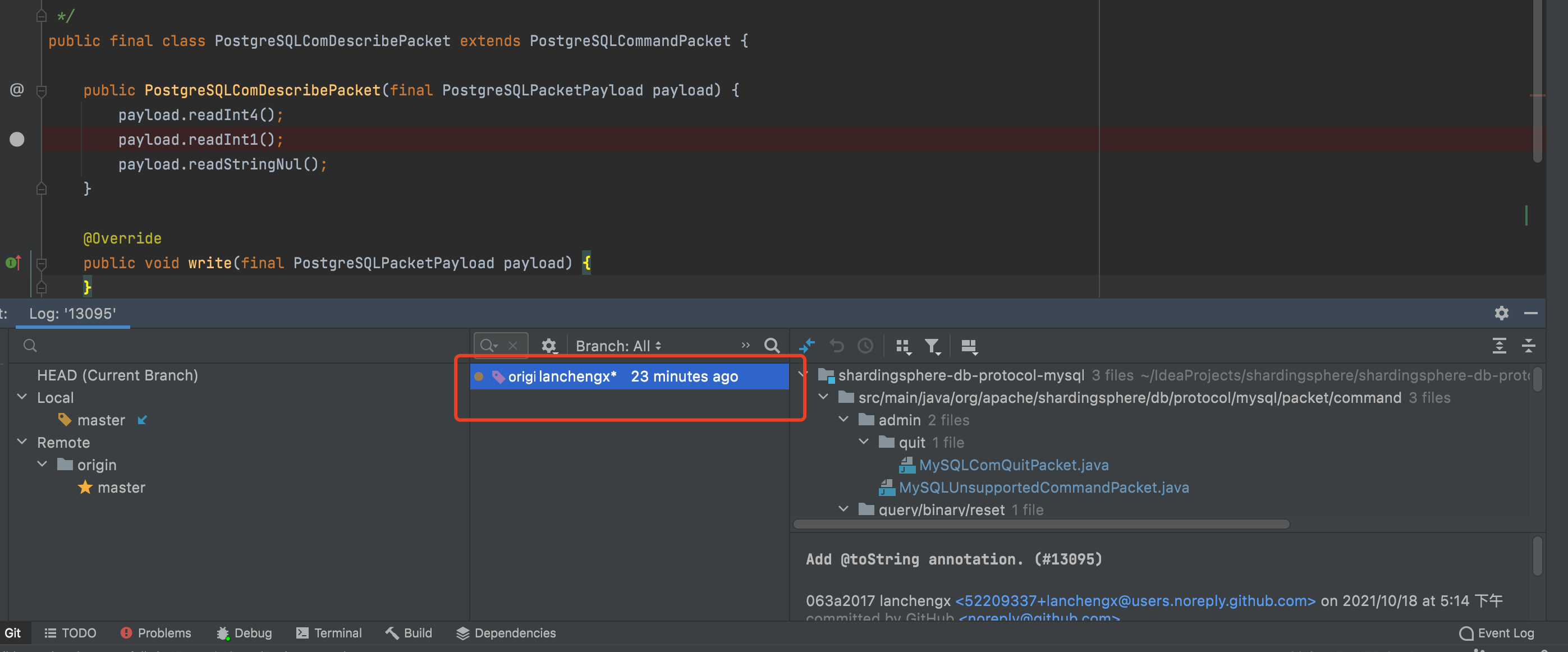The image size is (1568, 652).
Task: Collapse all commits with the collapse icon
Action: 1530,346
